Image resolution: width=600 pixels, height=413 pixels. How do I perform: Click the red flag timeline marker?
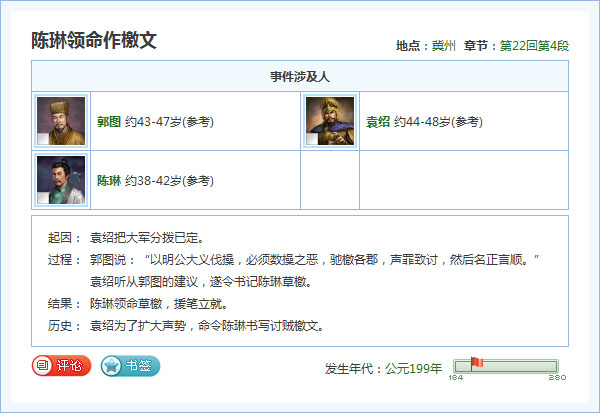[477, 362]
